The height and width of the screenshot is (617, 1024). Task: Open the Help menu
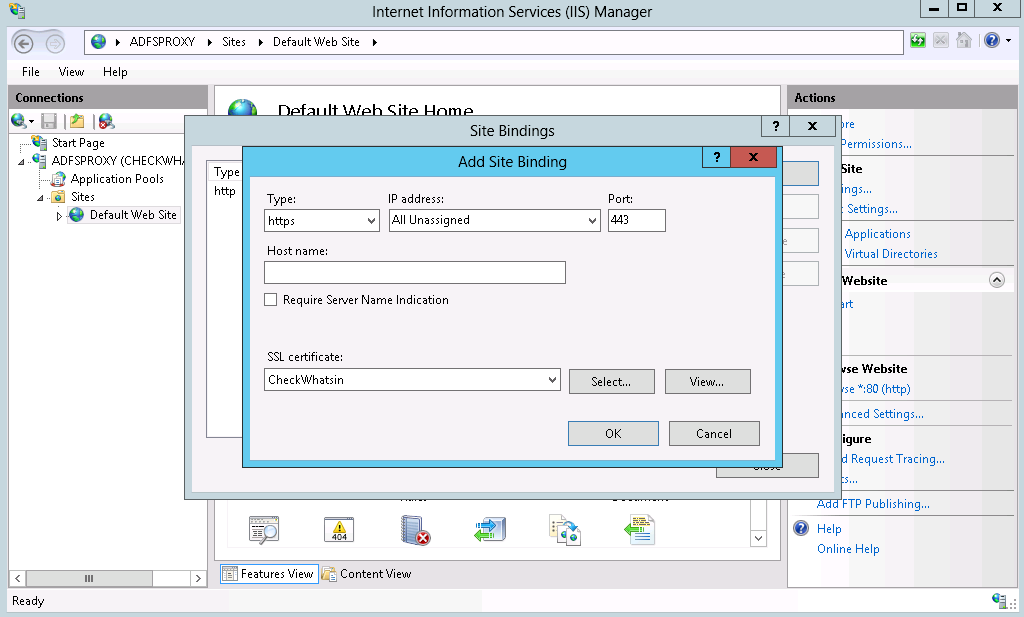coord(115,72)
